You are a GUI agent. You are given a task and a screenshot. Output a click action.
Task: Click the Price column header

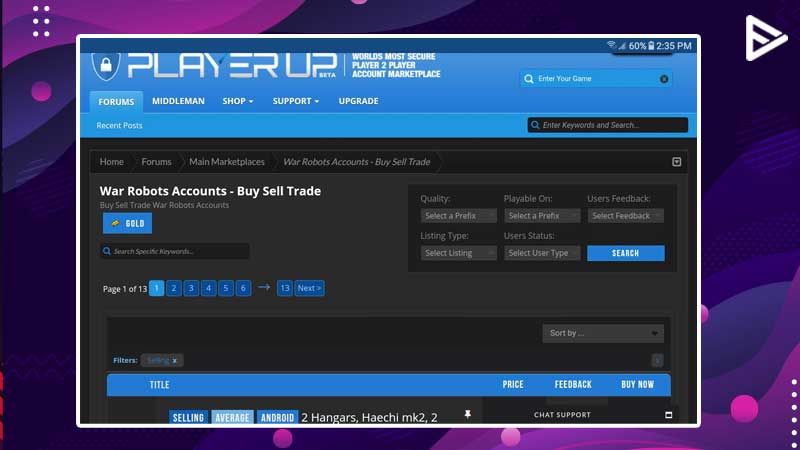pyautogui.click(x=513, y=385)
